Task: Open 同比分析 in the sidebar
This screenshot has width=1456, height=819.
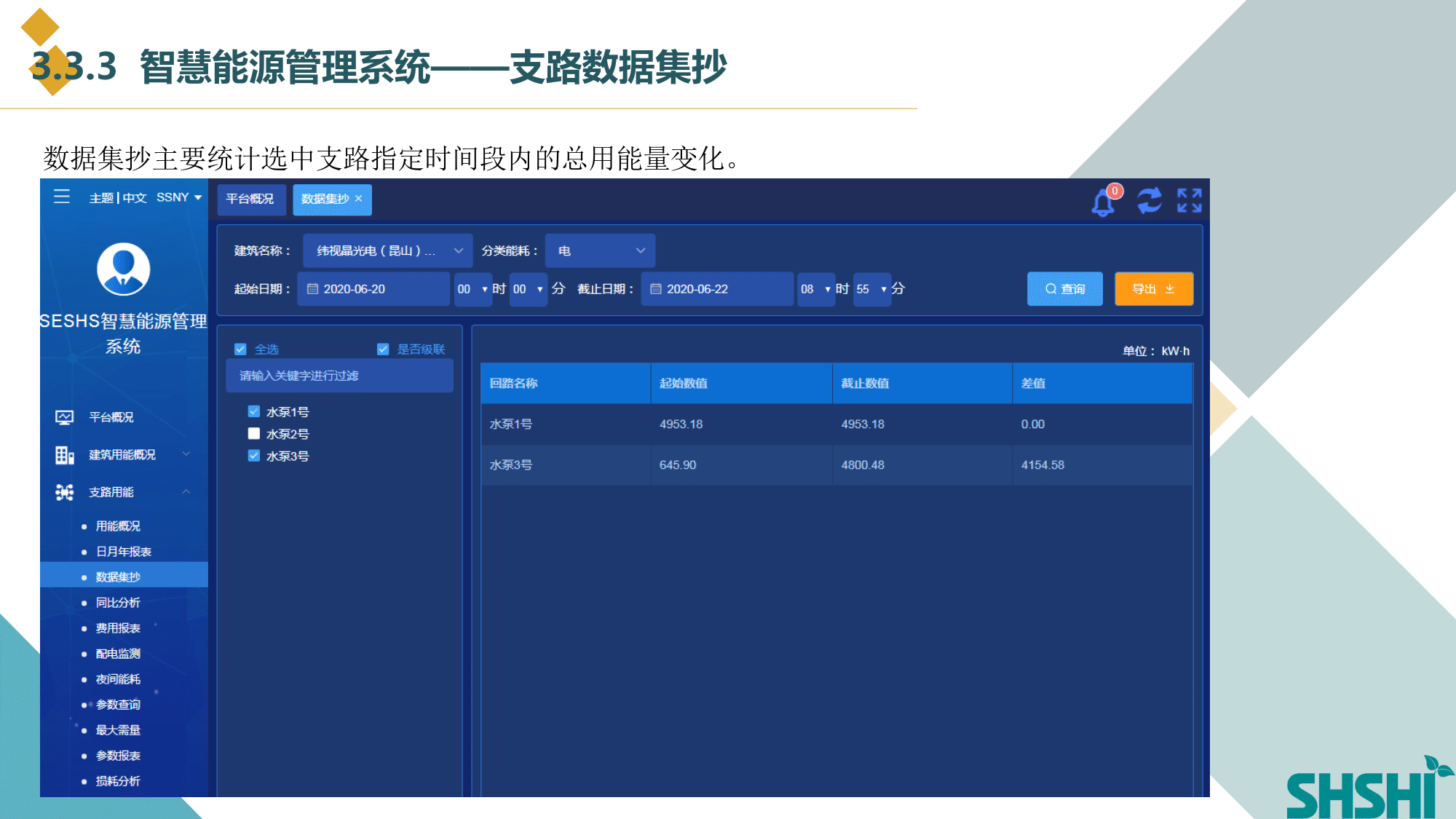Action: (x=118, y=602)
